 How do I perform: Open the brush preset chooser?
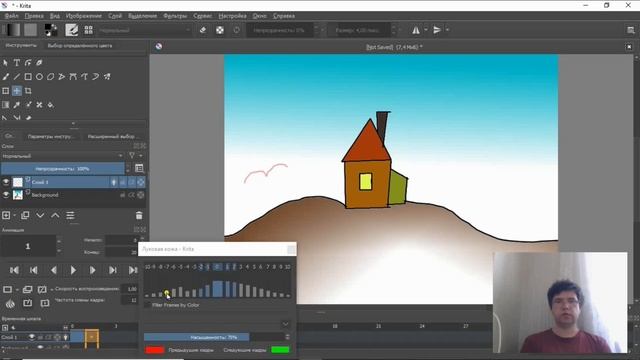89,30
